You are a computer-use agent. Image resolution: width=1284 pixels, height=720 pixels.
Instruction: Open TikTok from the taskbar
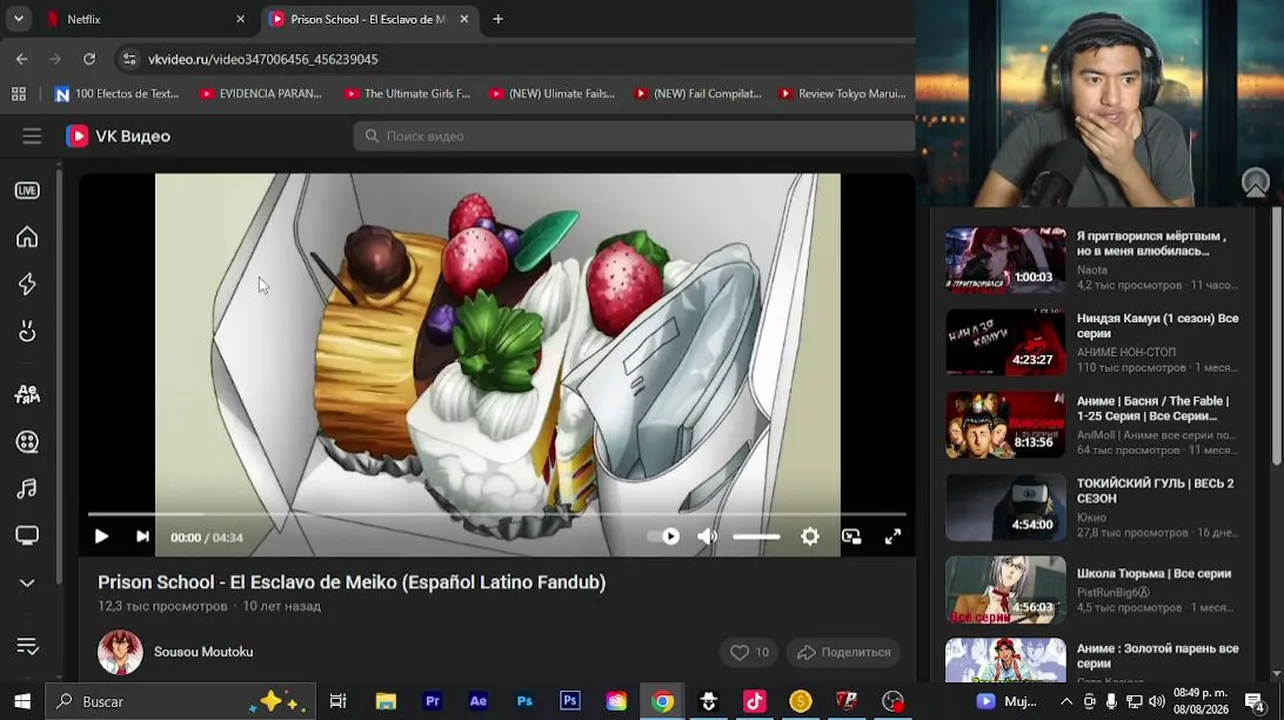pyautogui.click(x=754, y=701)
